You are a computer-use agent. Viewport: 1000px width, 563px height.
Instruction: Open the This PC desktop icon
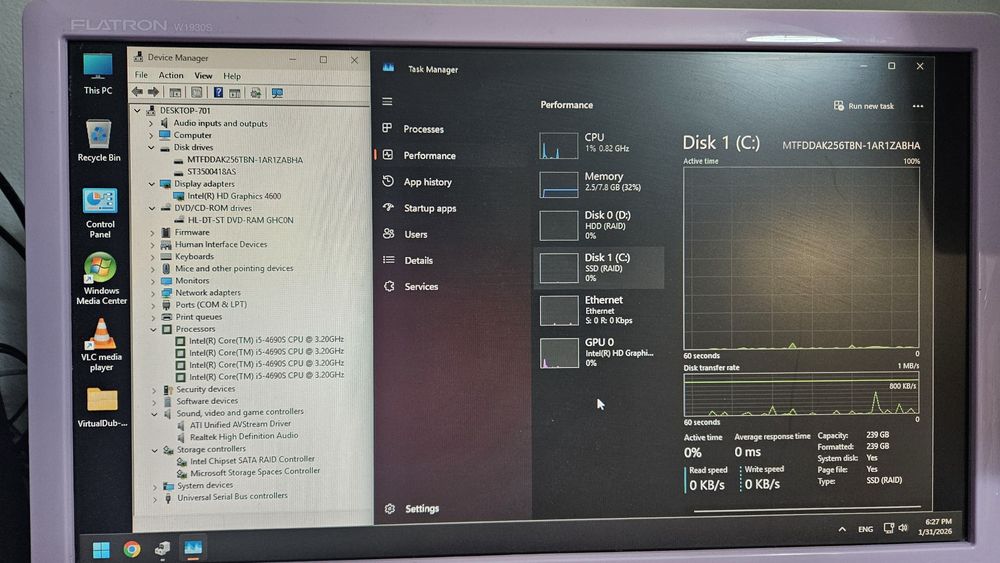point(98,73)
